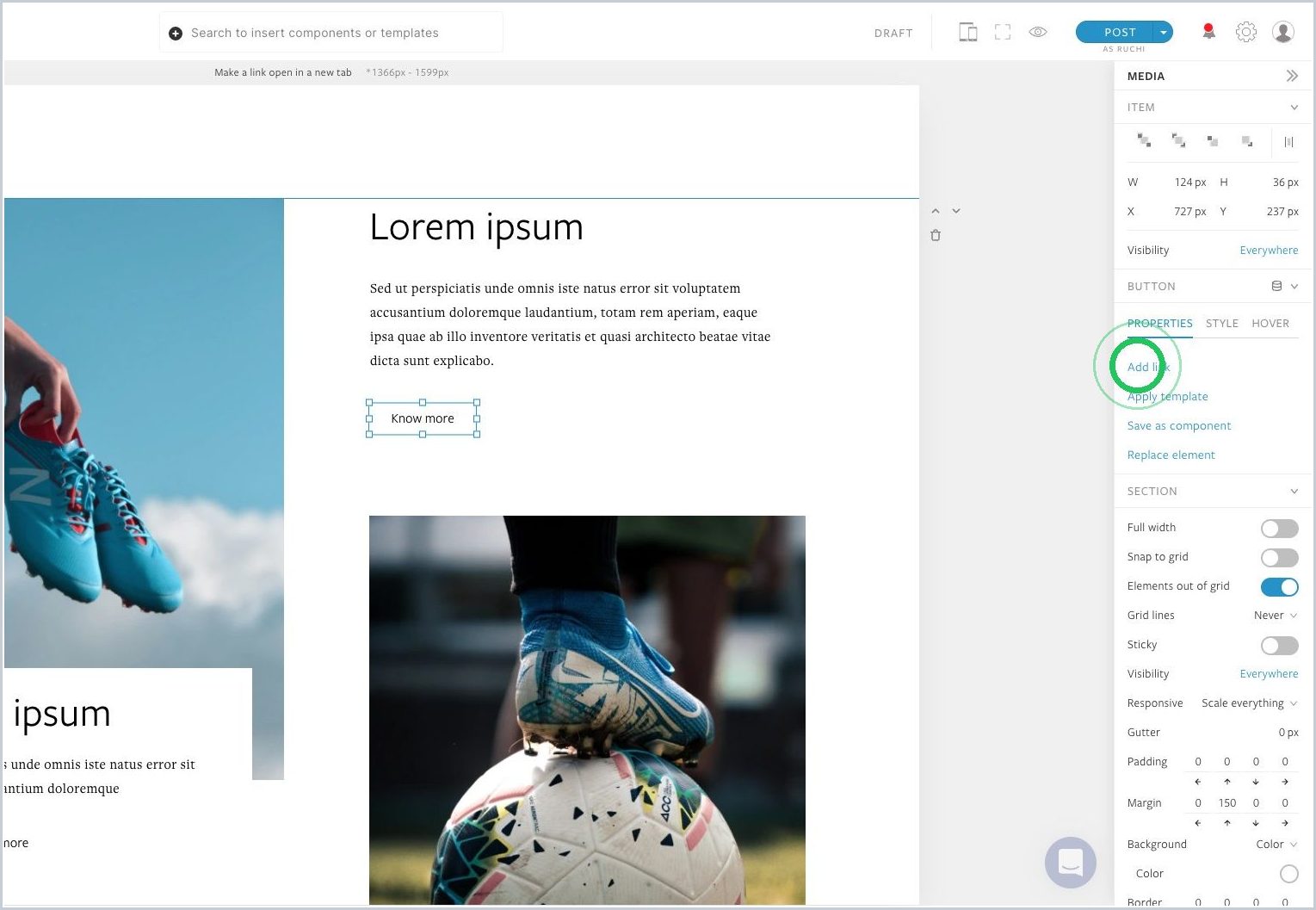The height and width of the screenshot is (910, 1316).
Task: Disable Elements out of grid
Action: [1279, 587]
